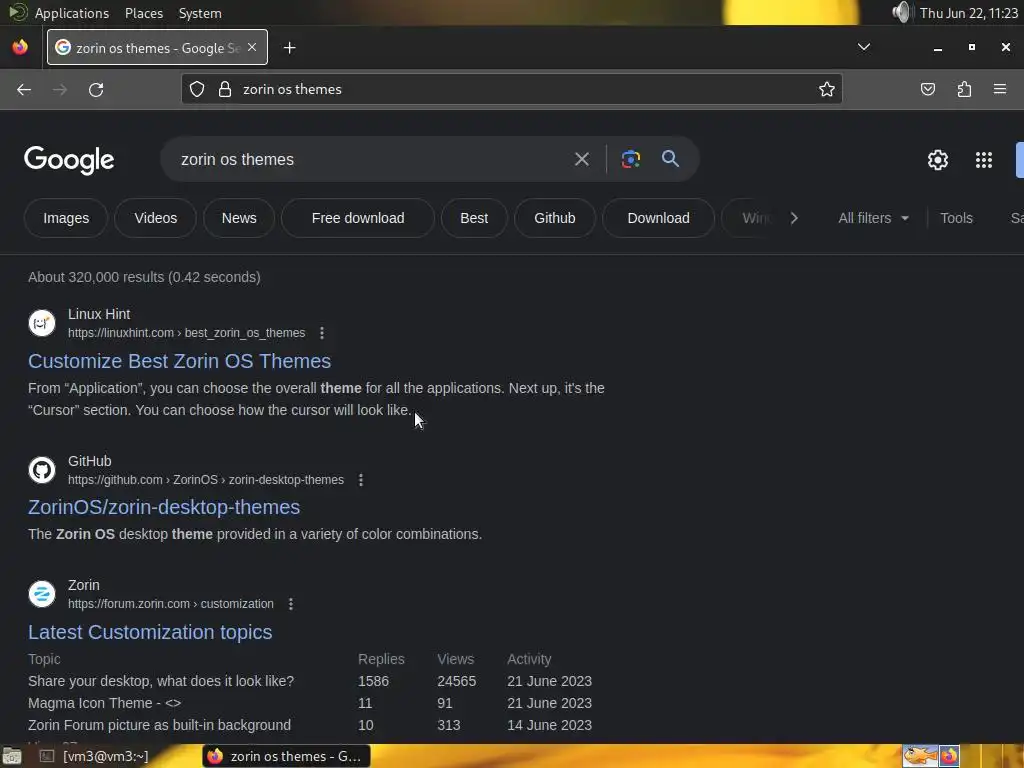Switch to the Images filter
This screenshot has height=768, width=1024.
[66, 218]
